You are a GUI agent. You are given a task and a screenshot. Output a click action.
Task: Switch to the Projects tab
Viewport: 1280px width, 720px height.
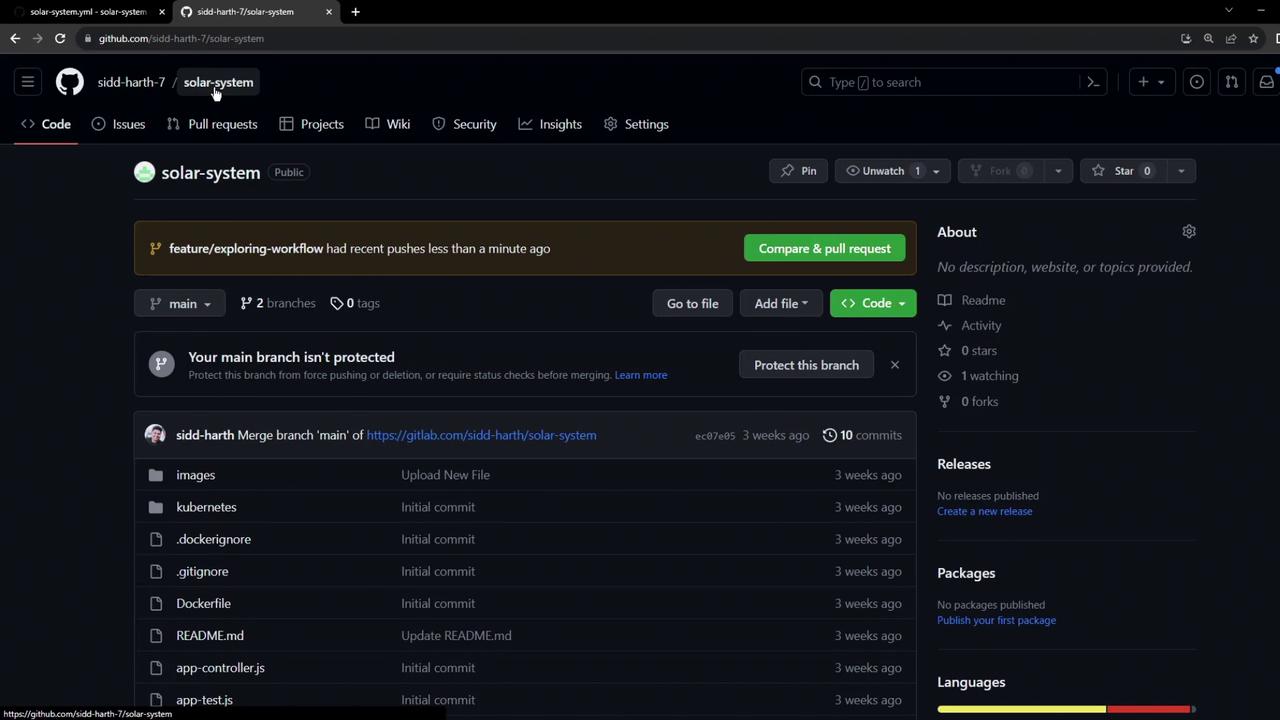312,124
